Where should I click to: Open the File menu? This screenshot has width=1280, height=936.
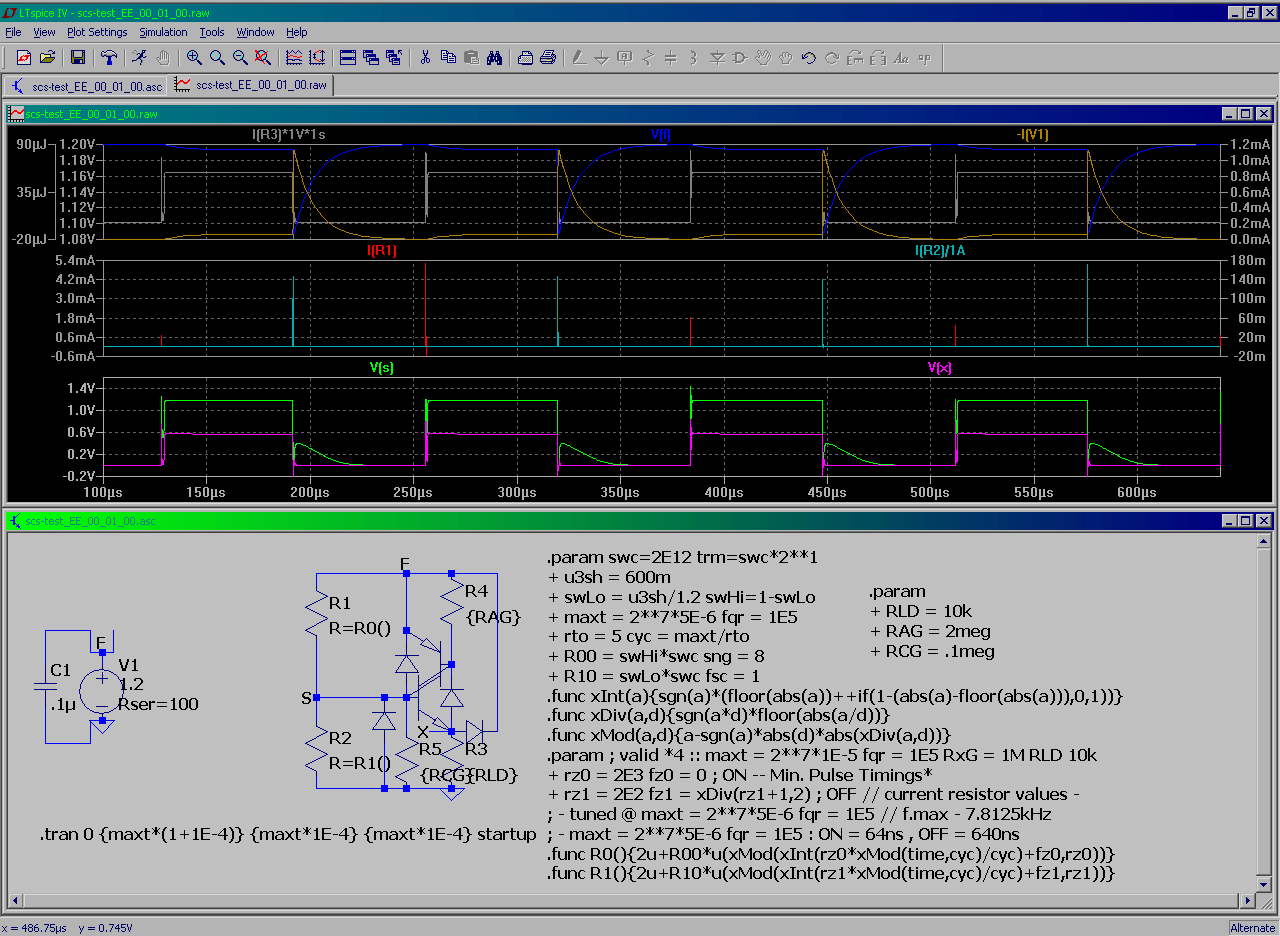point(13,32)
